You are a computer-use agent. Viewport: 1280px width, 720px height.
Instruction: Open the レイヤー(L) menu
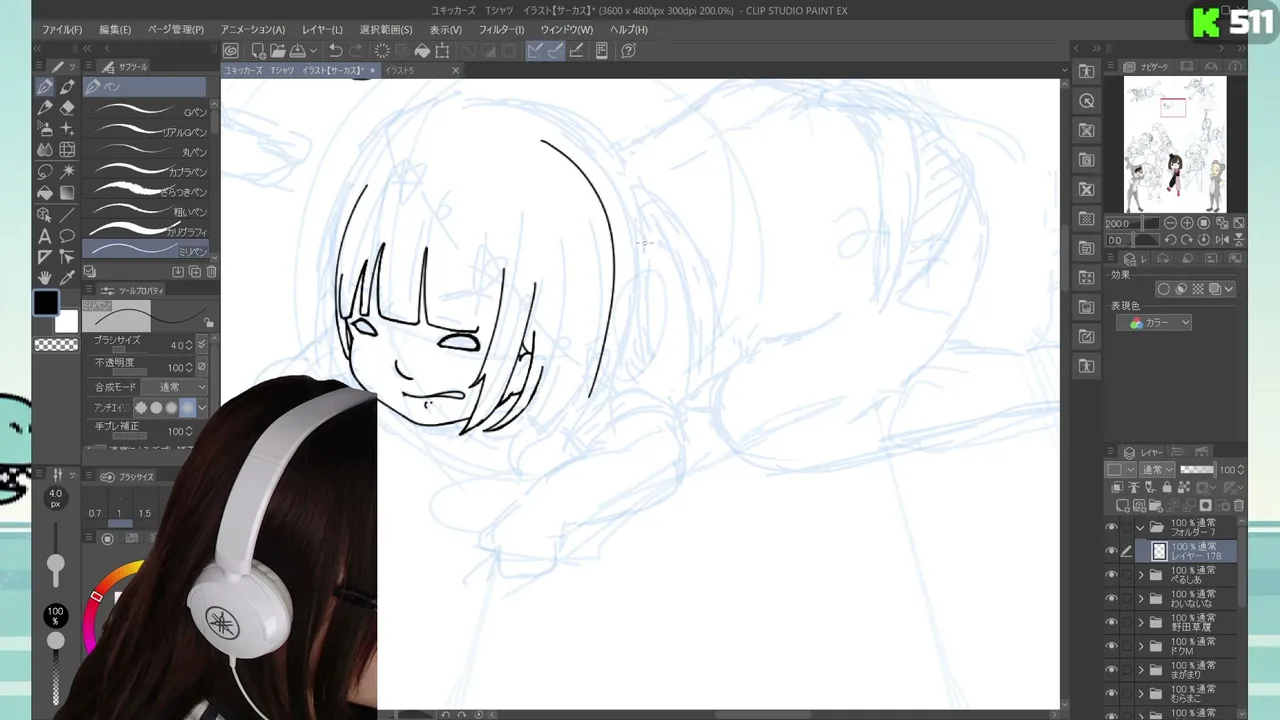coord(322,30)
